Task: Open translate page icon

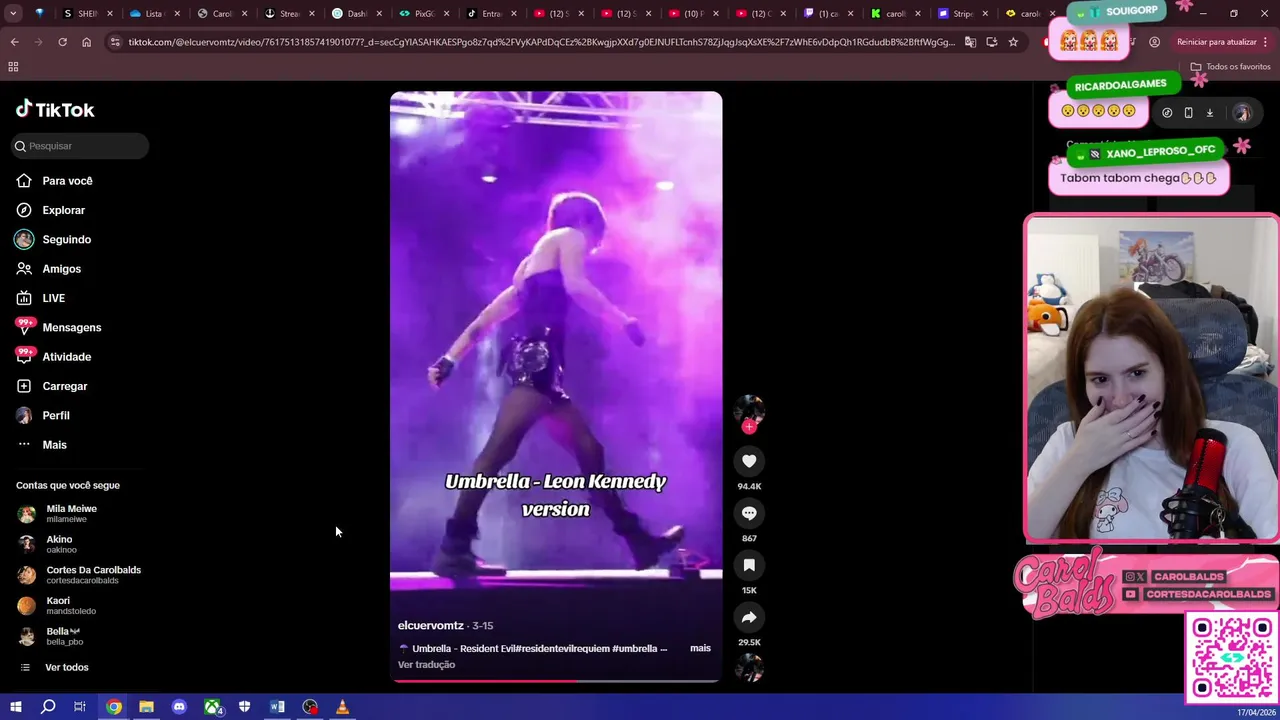Action: [x=969, y=42]
